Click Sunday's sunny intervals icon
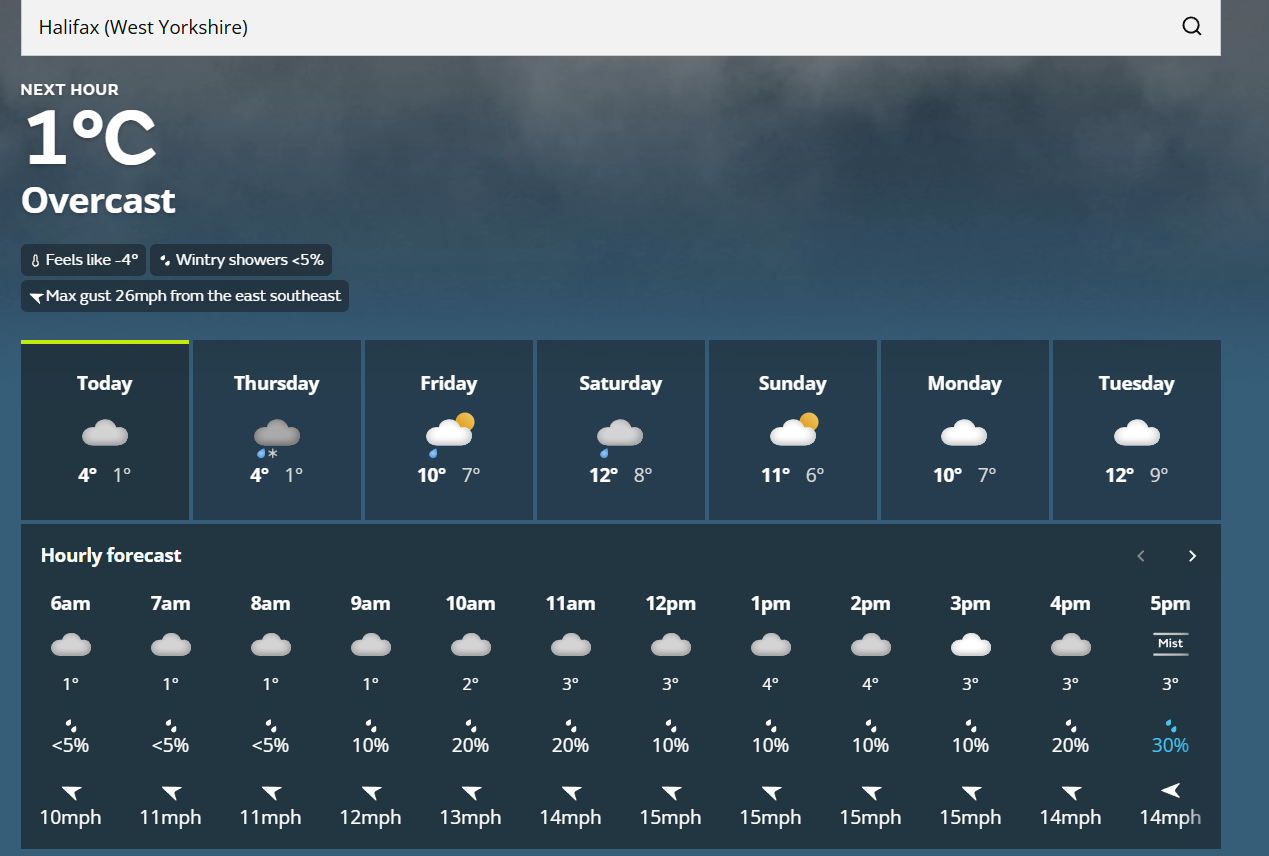 pyautogui.click(x=794, y=430)
